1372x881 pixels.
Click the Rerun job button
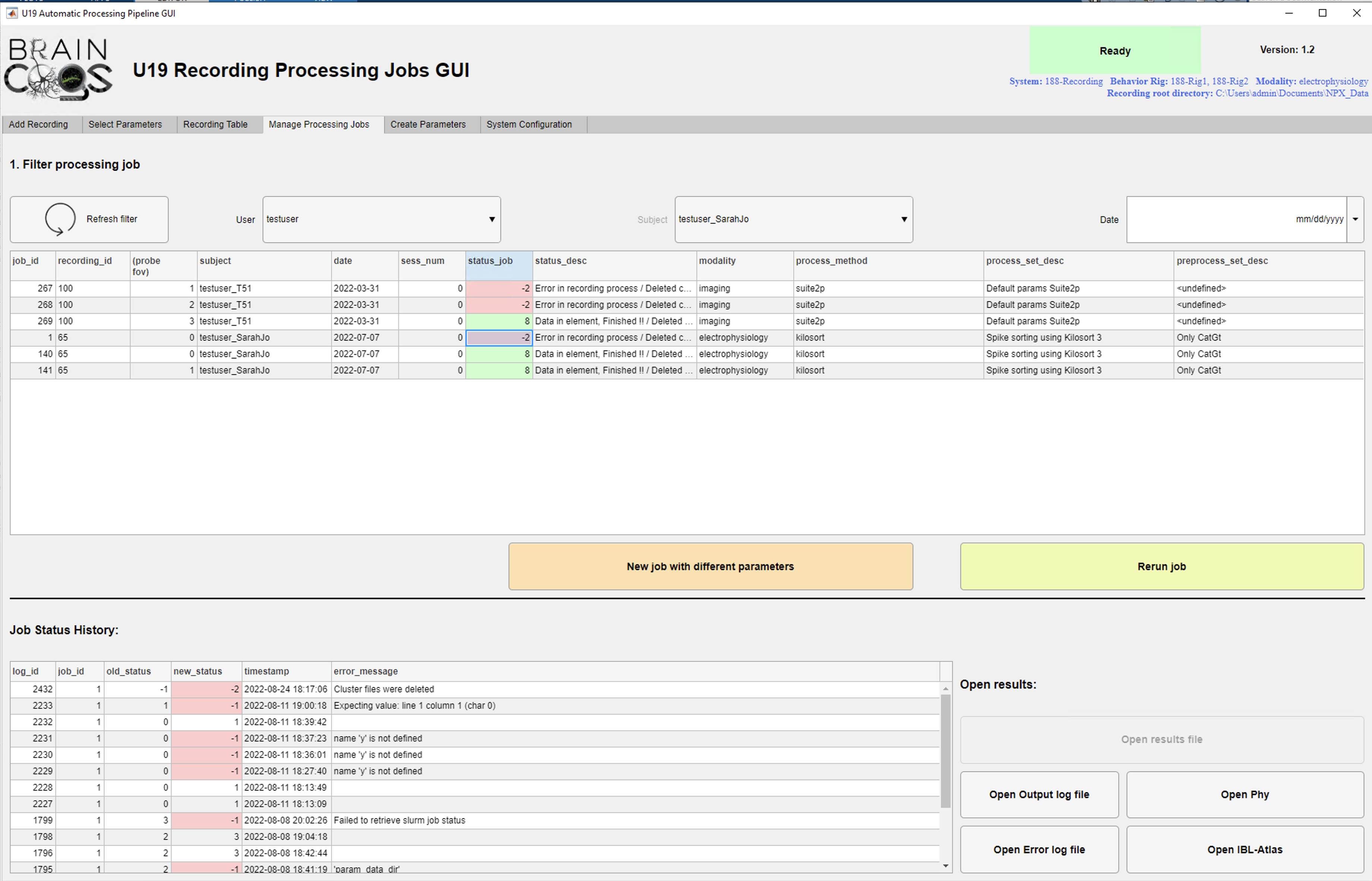click(x=1161, y=566)
